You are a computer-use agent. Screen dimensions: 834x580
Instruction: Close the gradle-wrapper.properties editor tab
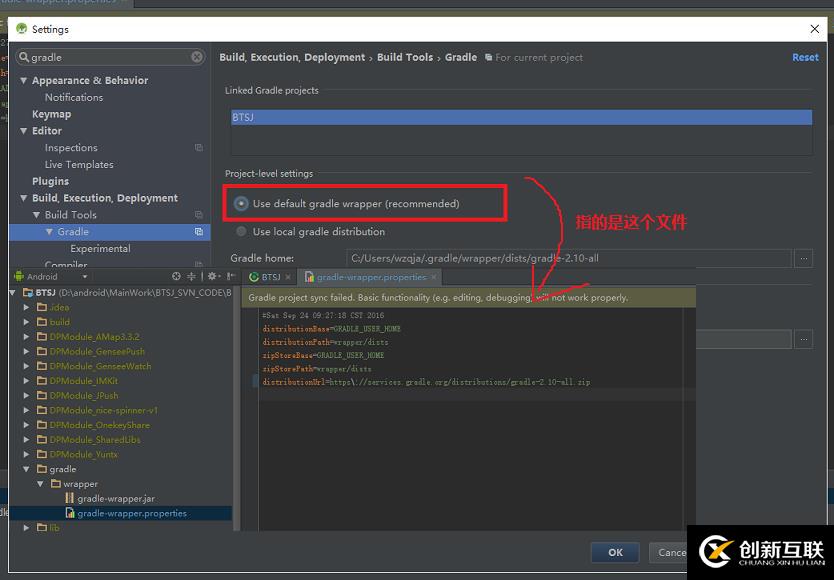(x=433, y=277)
